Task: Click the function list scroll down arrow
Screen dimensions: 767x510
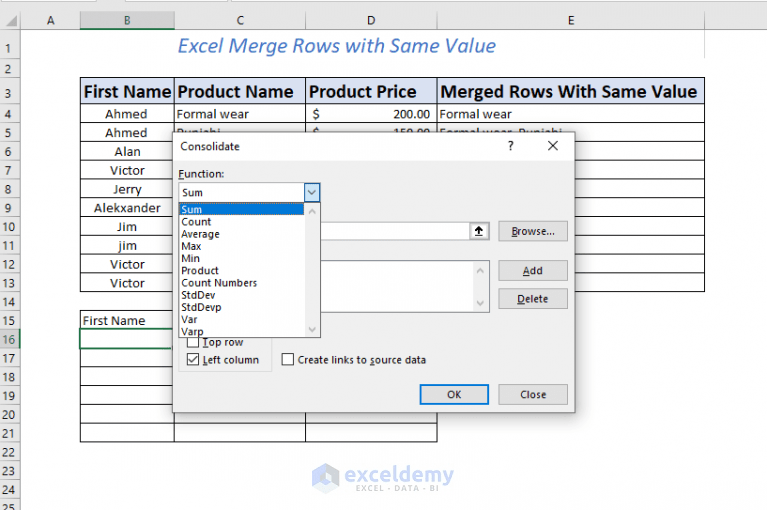Action: (x=312, y=330)
